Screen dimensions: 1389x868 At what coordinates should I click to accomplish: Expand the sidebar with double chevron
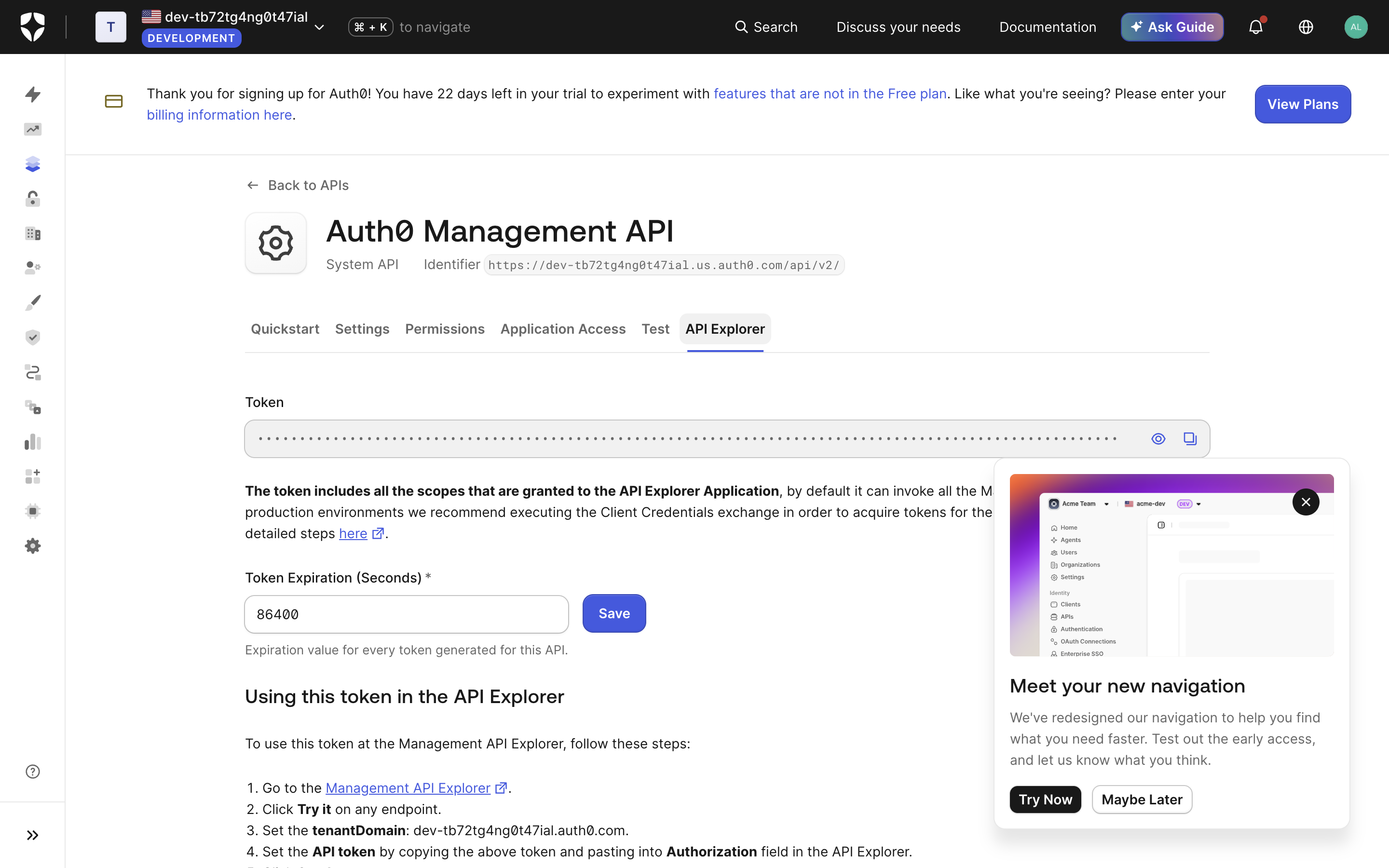tap(33, 835)
